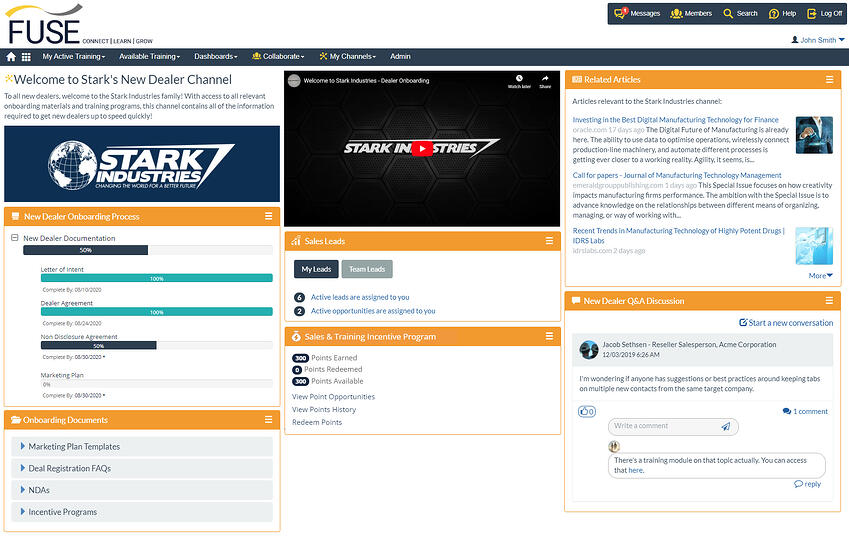Open Dashboards menu
Viewport: 849px width, 550px height.
[215, 56]
